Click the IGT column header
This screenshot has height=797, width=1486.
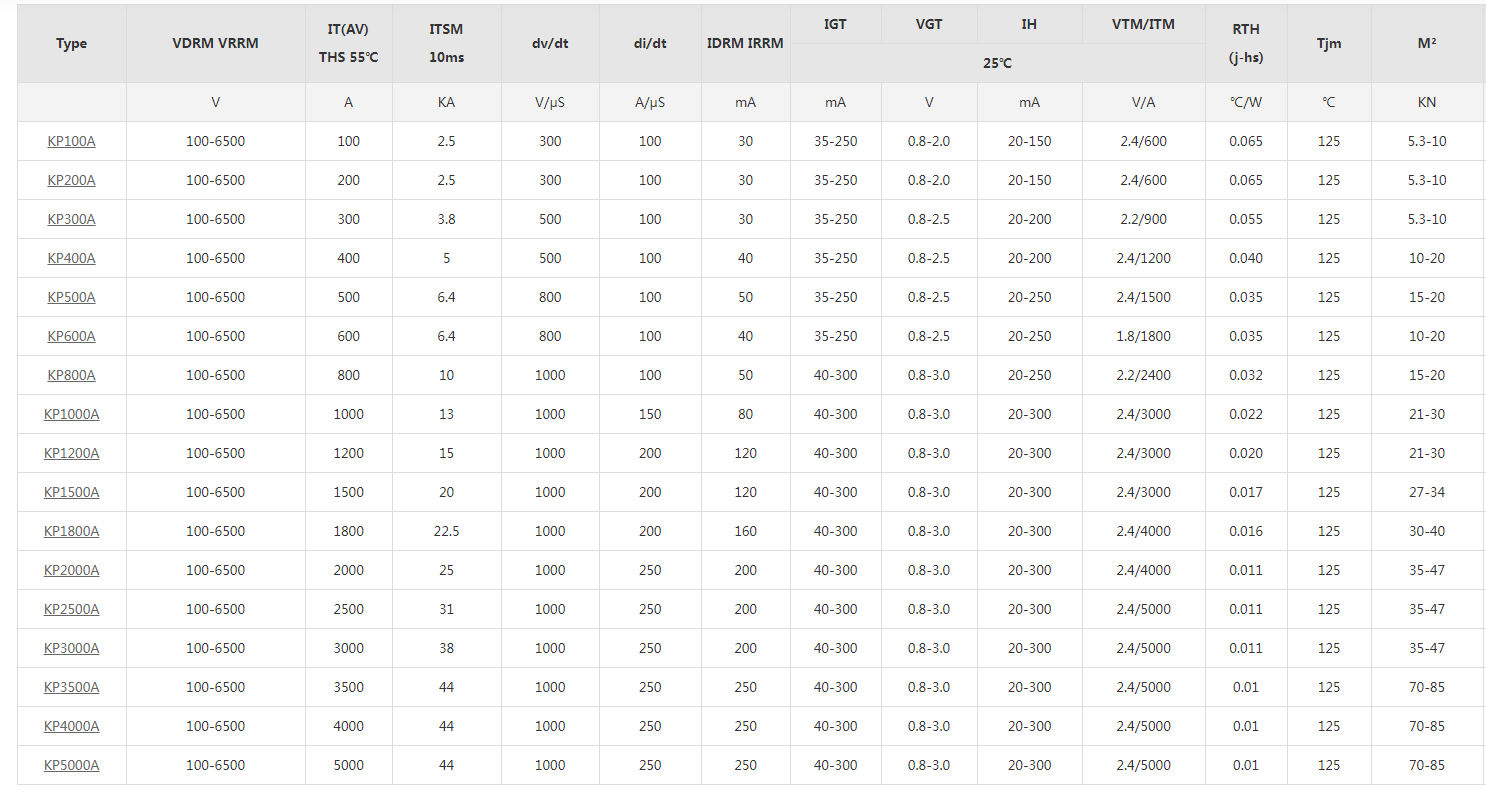point(835,24)
